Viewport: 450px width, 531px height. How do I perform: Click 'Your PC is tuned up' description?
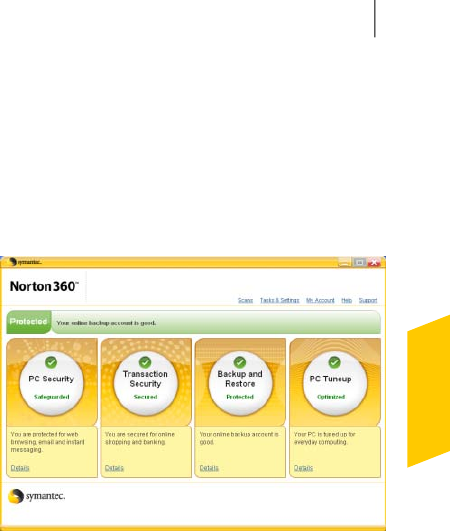point(324,438)
